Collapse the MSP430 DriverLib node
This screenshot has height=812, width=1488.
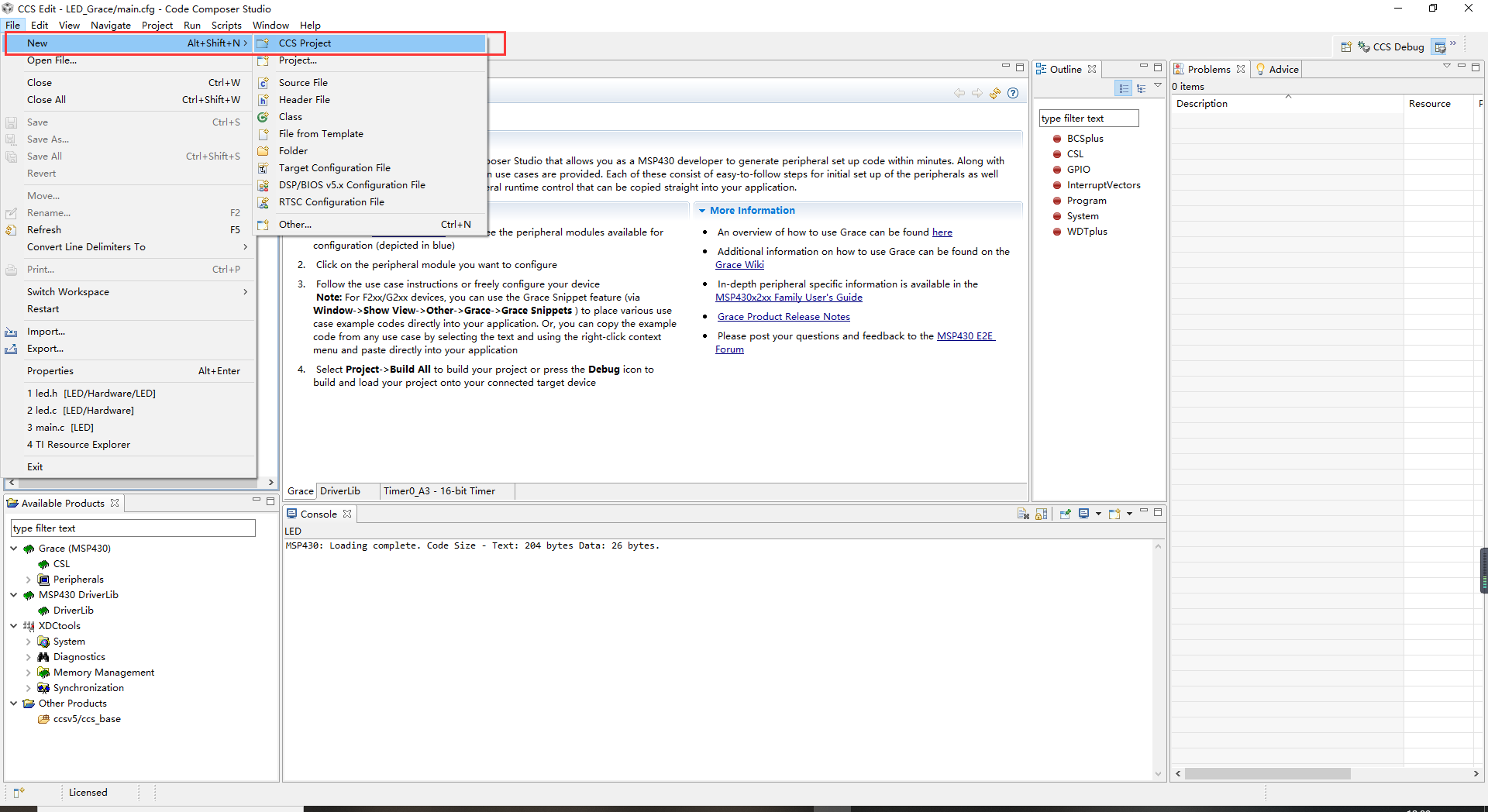point(14,595)
